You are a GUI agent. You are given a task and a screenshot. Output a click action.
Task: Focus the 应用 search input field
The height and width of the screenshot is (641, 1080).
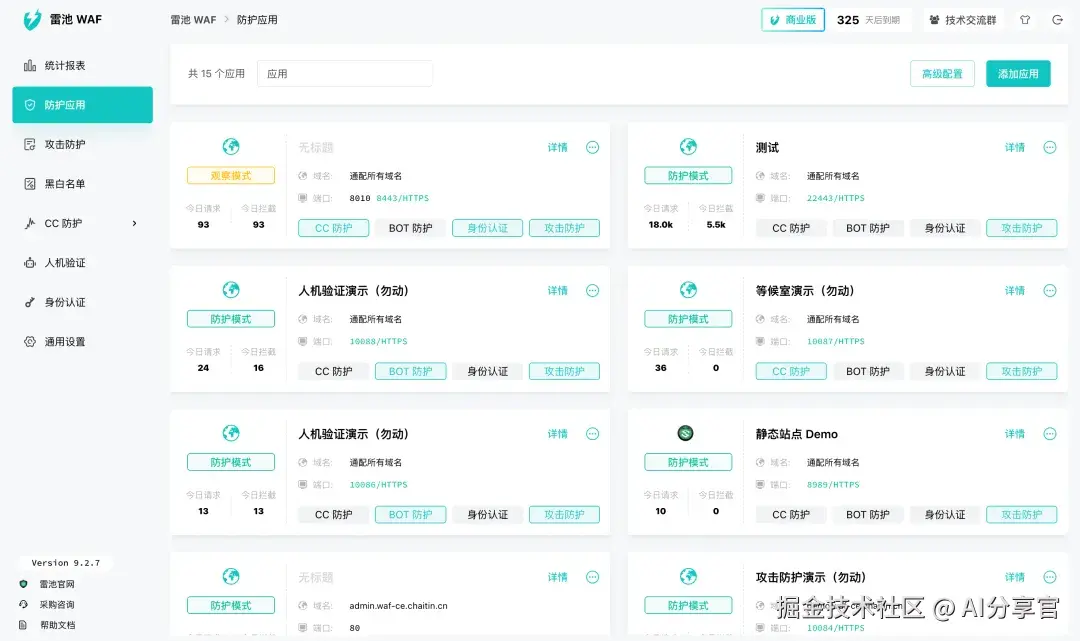pyautogui.click(x=344, y=74)
